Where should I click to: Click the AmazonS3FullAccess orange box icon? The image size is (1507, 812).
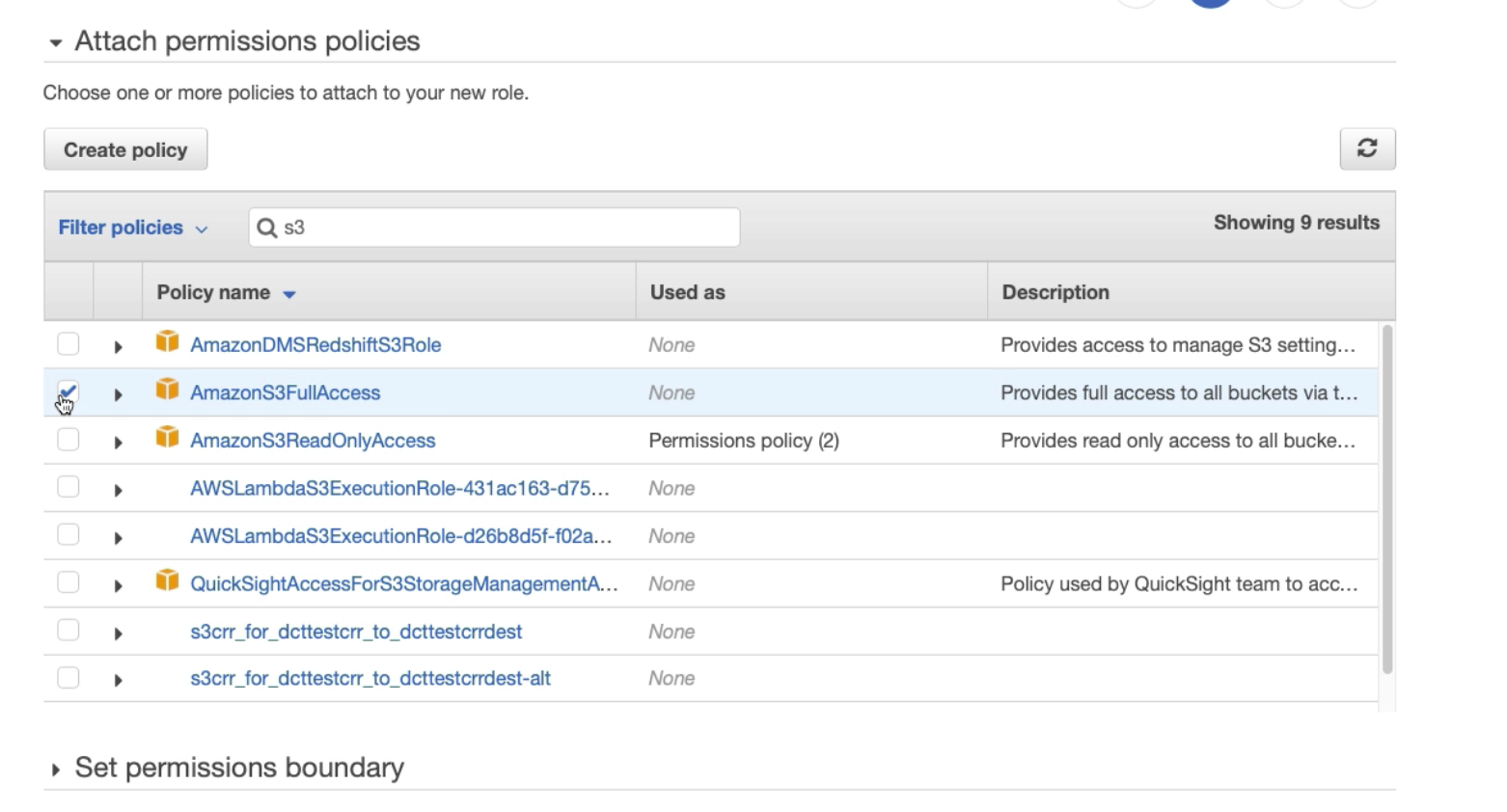tap(167, 390)
